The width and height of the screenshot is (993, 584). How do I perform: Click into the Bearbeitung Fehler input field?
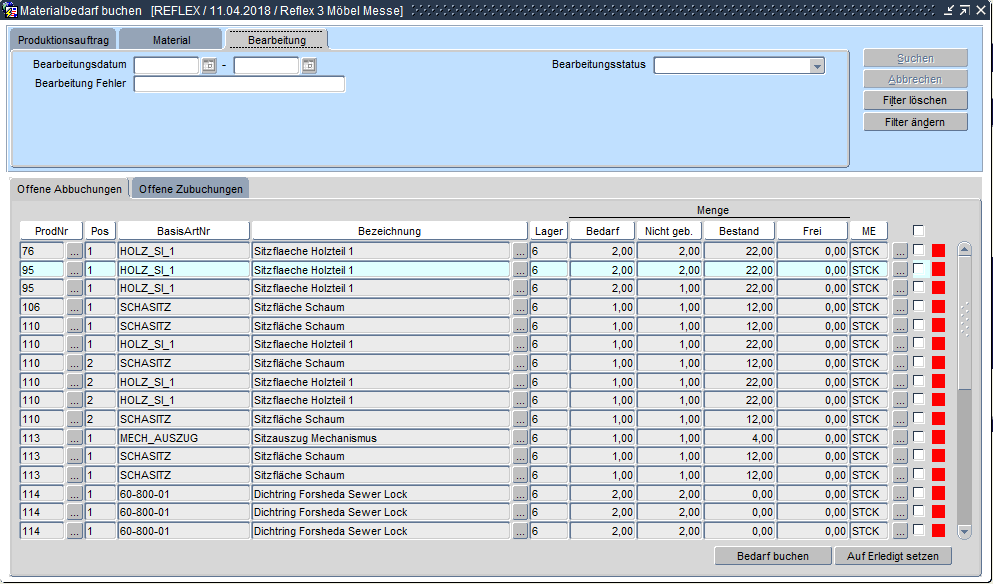coord(239,84)
